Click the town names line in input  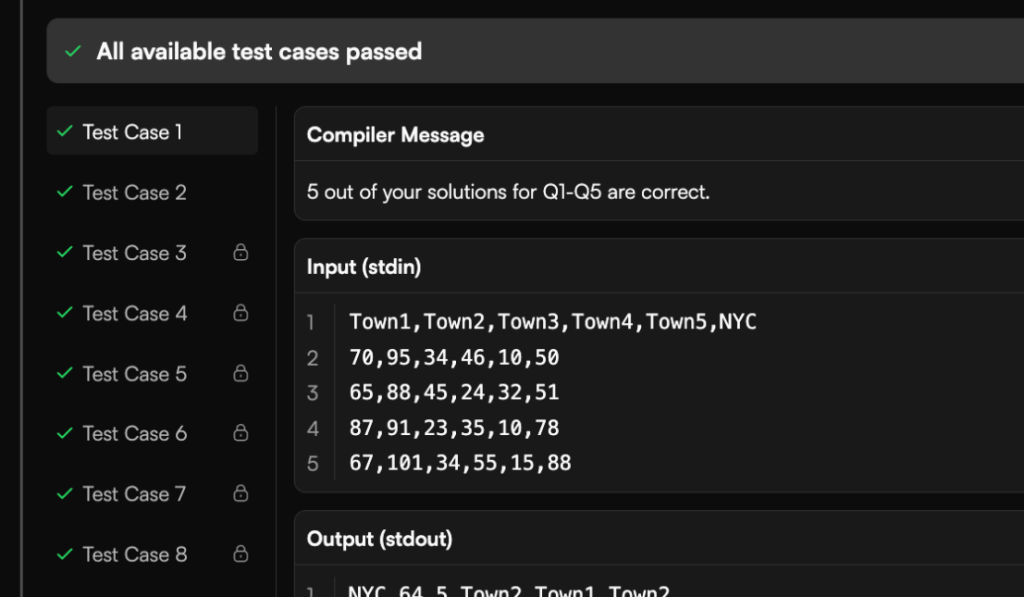click(x=553, y=322)
